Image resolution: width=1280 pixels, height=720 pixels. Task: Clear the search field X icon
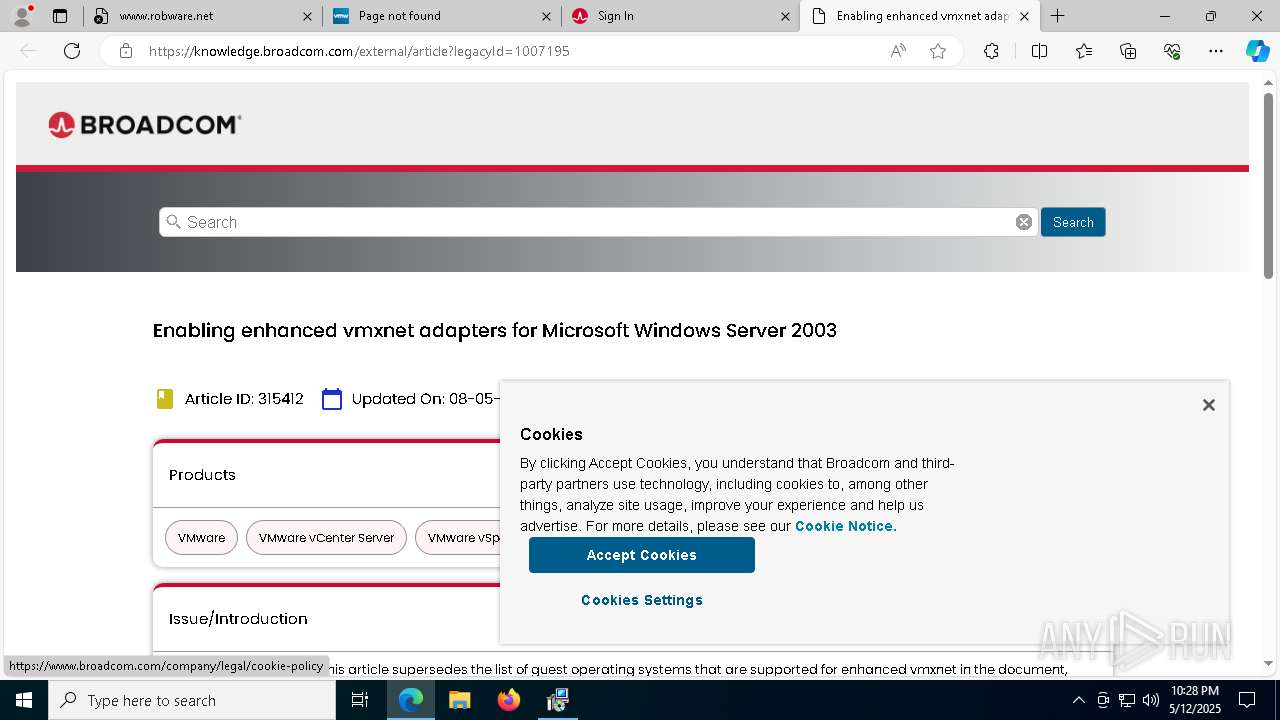click(1024, 222)
